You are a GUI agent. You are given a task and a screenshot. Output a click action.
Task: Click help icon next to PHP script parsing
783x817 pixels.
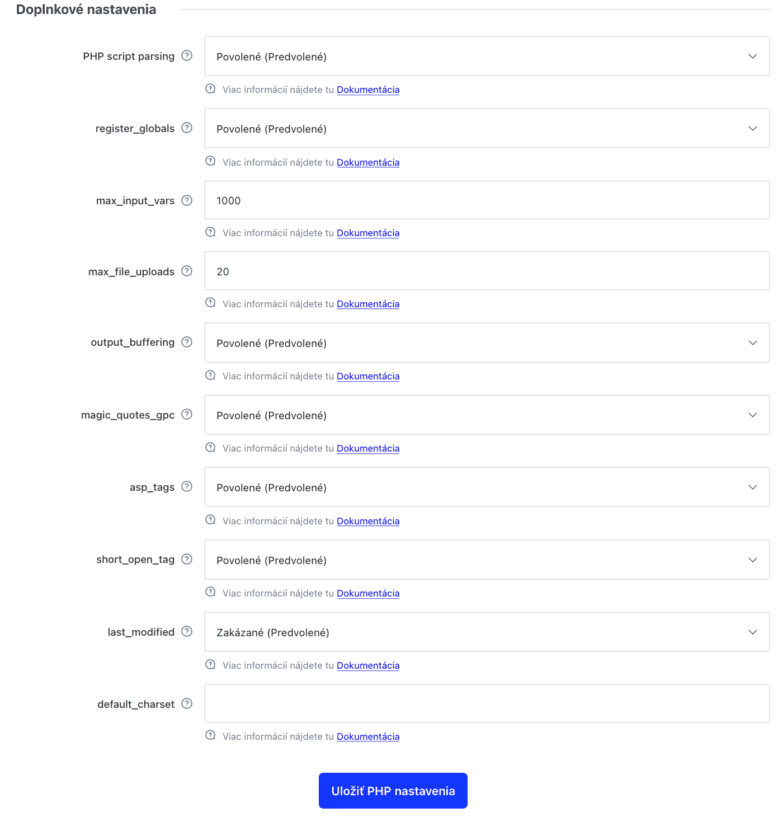click(x=187, y=56)
